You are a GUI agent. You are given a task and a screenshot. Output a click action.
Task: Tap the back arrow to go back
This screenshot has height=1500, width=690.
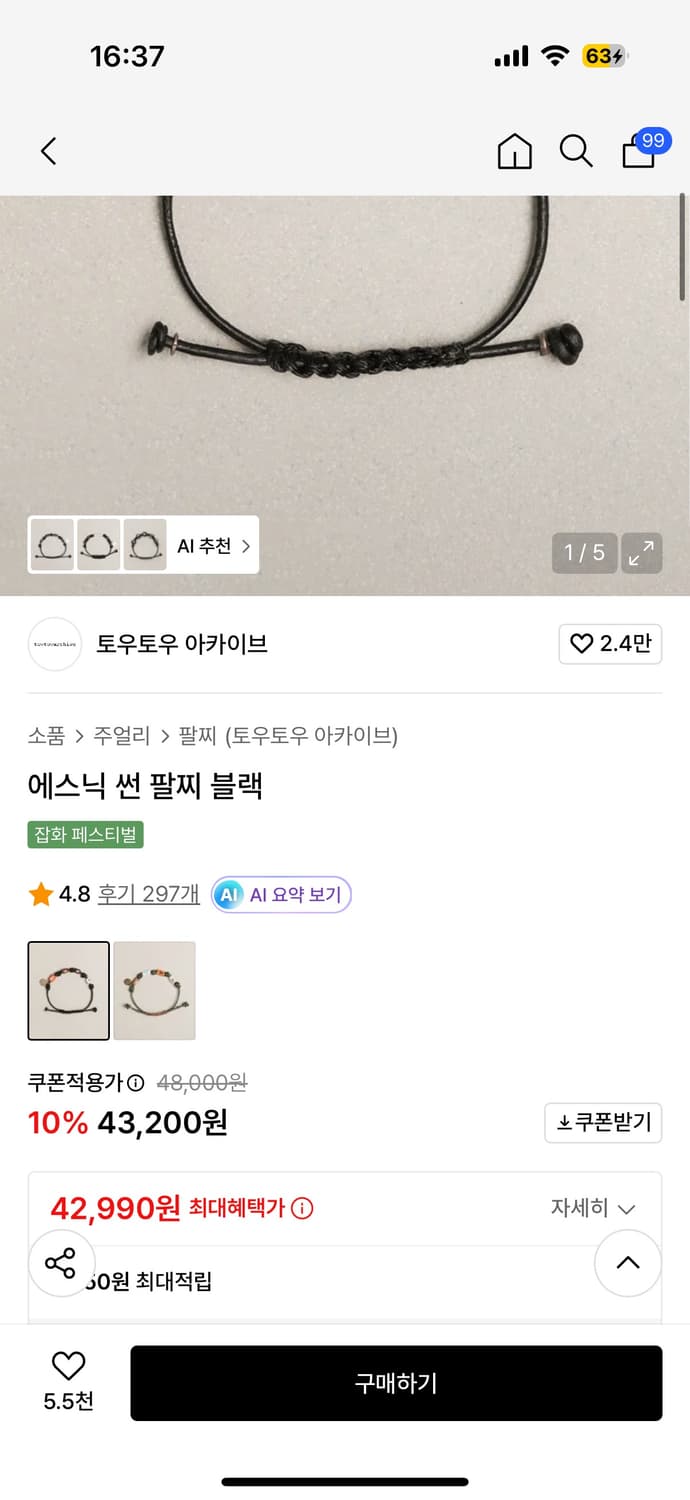tap(49, 150)
